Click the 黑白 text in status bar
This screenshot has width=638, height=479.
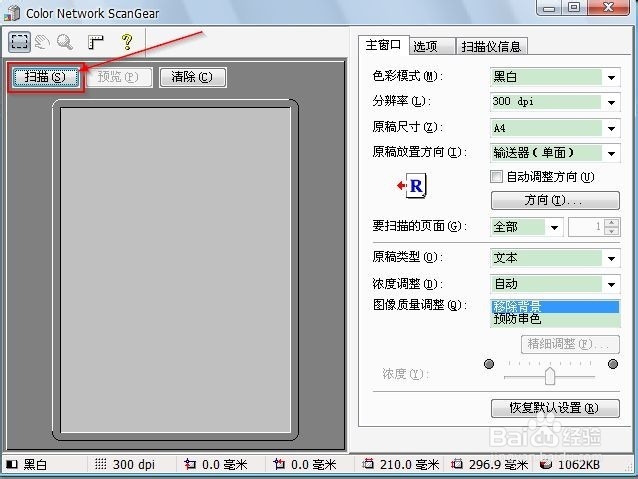coord(35,464)
